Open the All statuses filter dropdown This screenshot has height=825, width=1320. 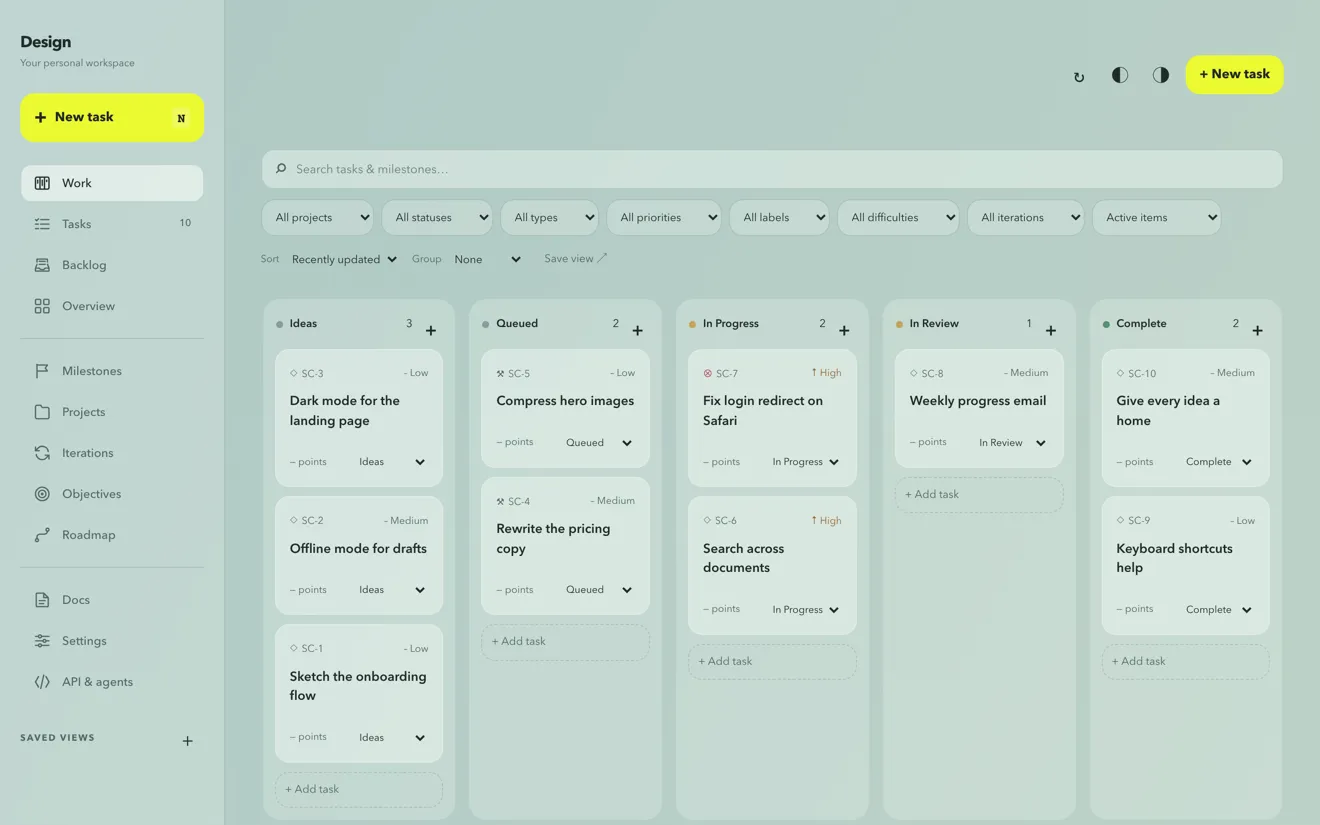(x=437, y=217)
